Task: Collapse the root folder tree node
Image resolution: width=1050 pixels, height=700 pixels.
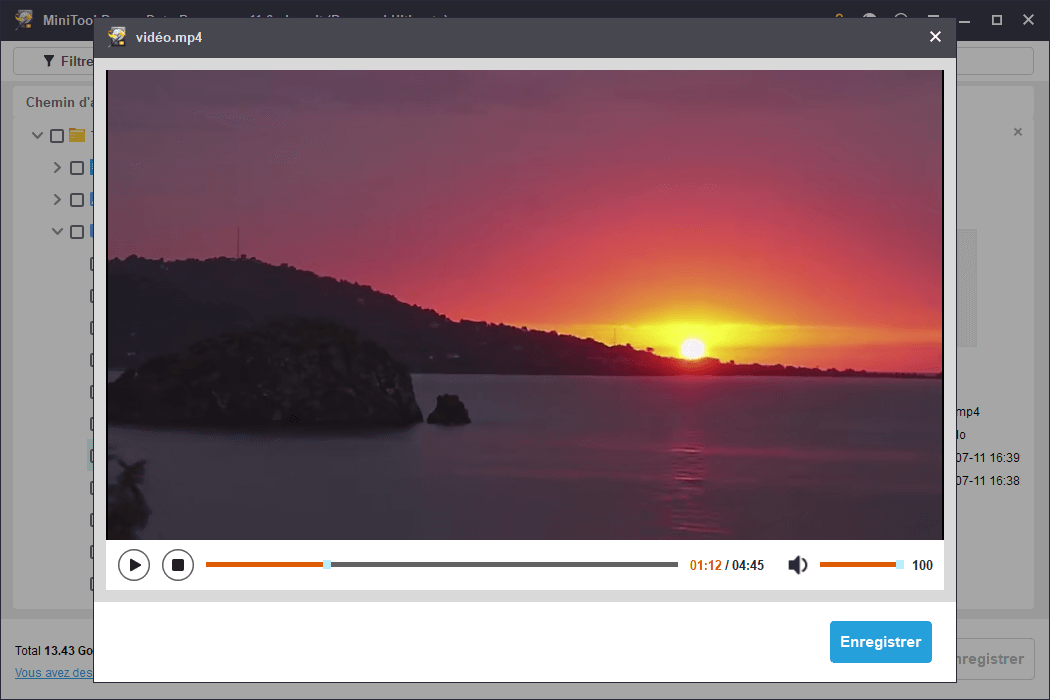Action: pos(38,136)
